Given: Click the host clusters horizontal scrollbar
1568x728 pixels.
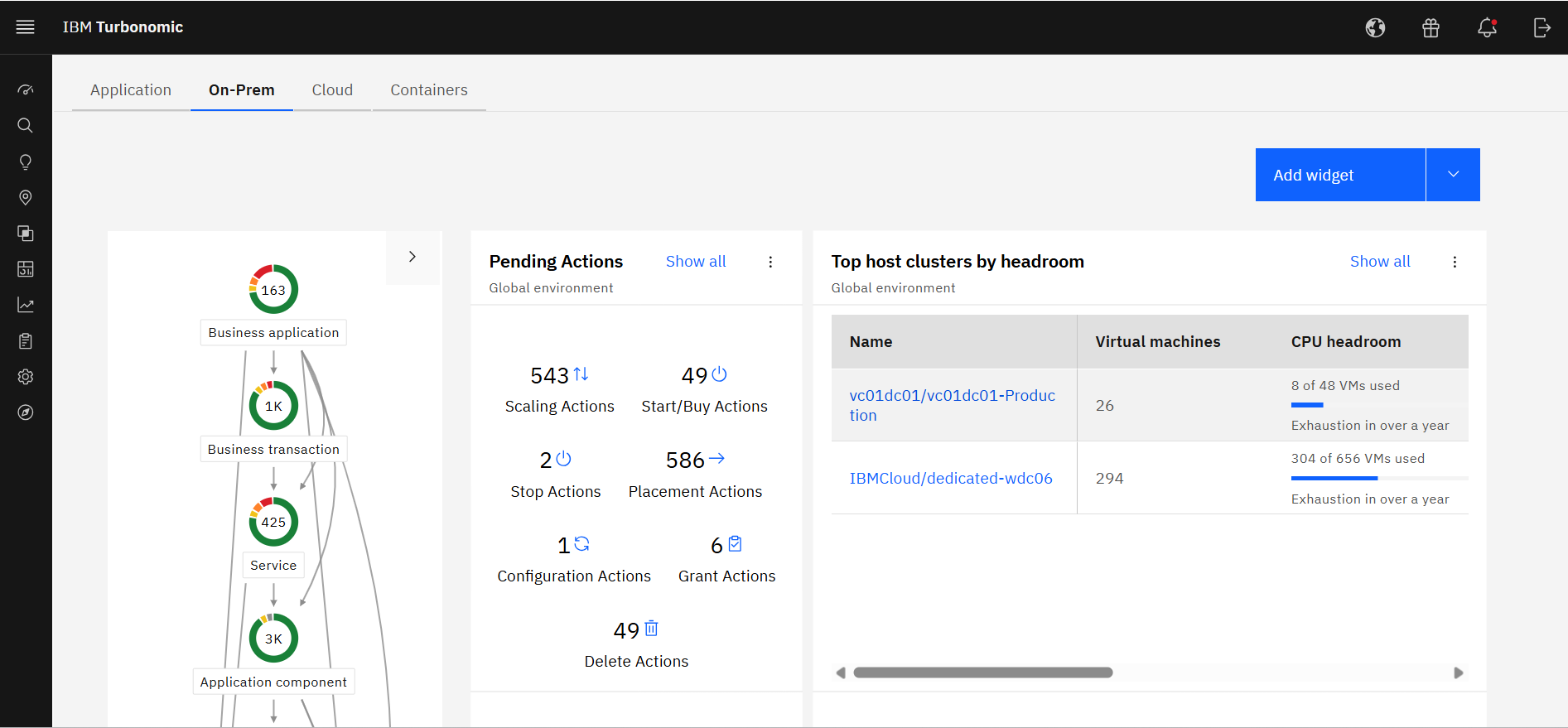Looking at the screenshot, I should pyautogui.click(x=982, y=673).
